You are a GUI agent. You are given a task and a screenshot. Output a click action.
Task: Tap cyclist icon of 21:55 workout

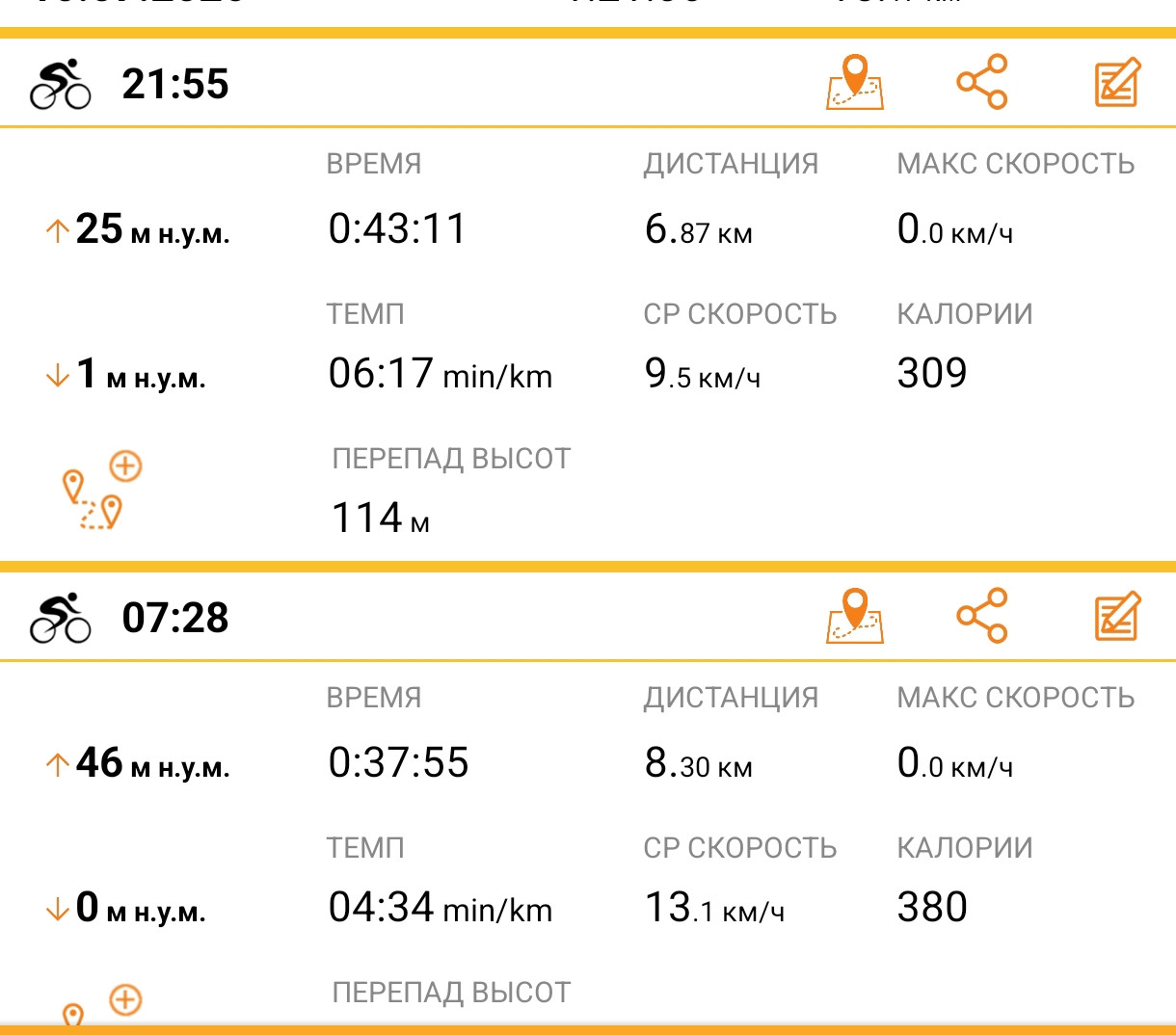coord(60,84)
